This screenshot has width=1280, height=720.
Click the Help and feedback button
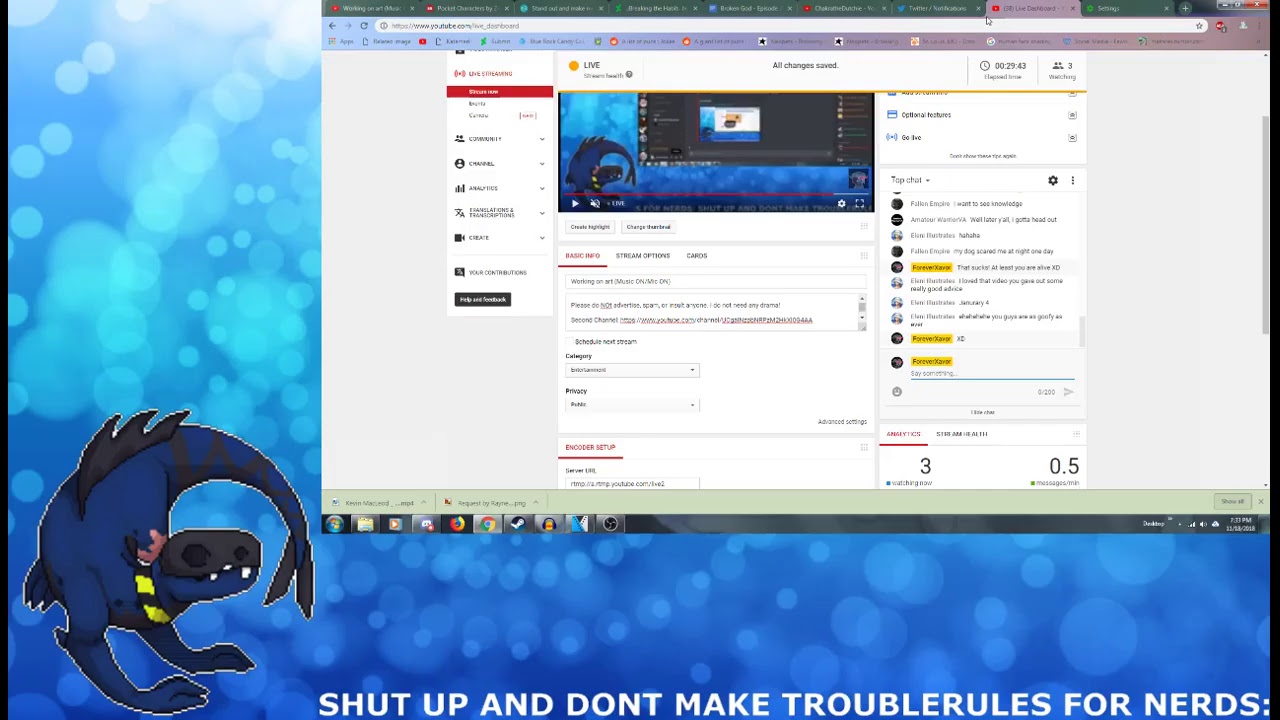(483, 299)
